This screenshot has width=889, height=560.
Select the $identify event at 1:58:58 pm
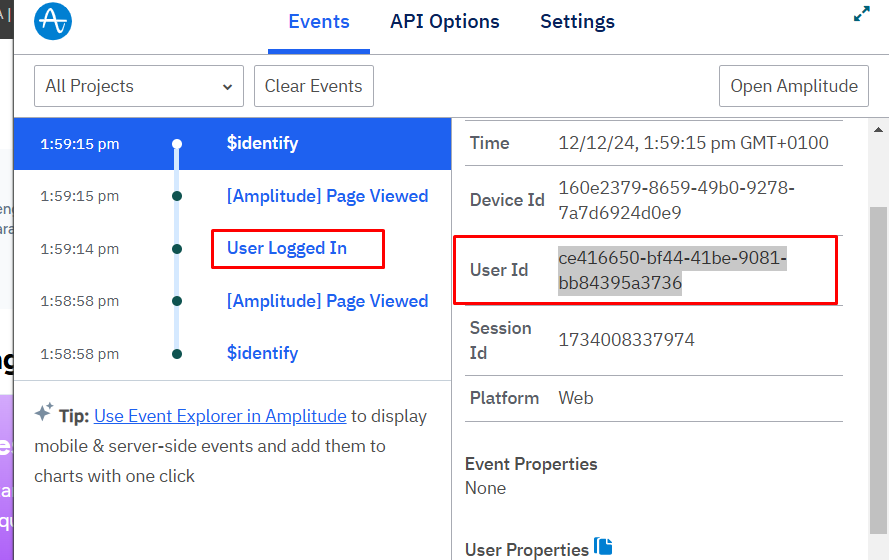(x=263, y=353)
